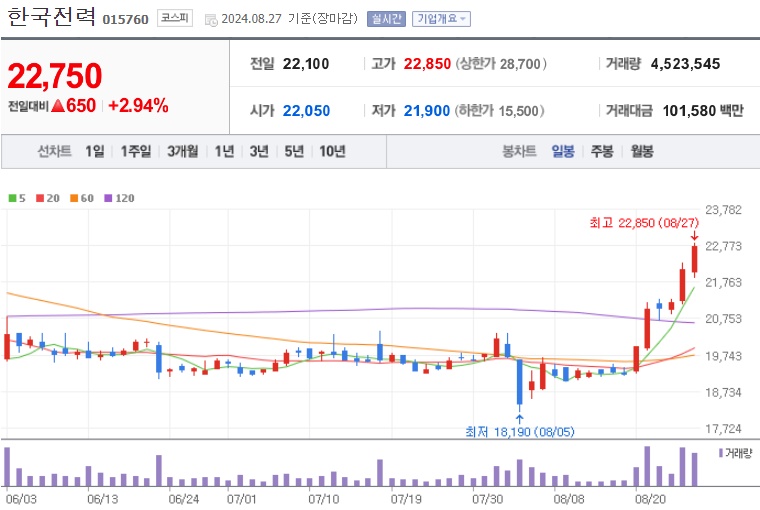Select the 3년 line chart tab
The height and width of the screenshot is (510, 760).
[x=259, y=151]
